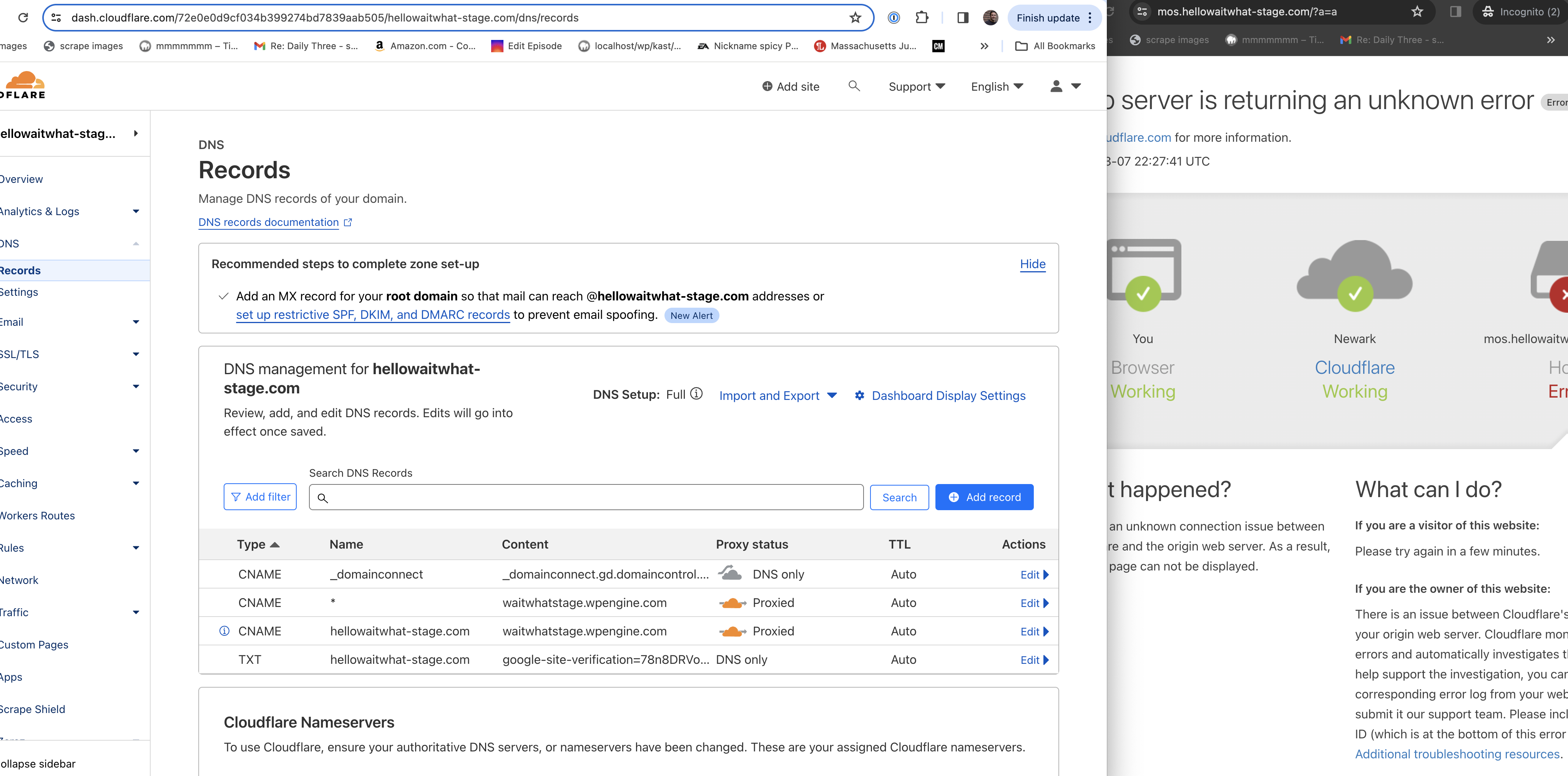Click into the Search DNS Records field
Screen dimensions: 1568x776
tap(586, 497)
